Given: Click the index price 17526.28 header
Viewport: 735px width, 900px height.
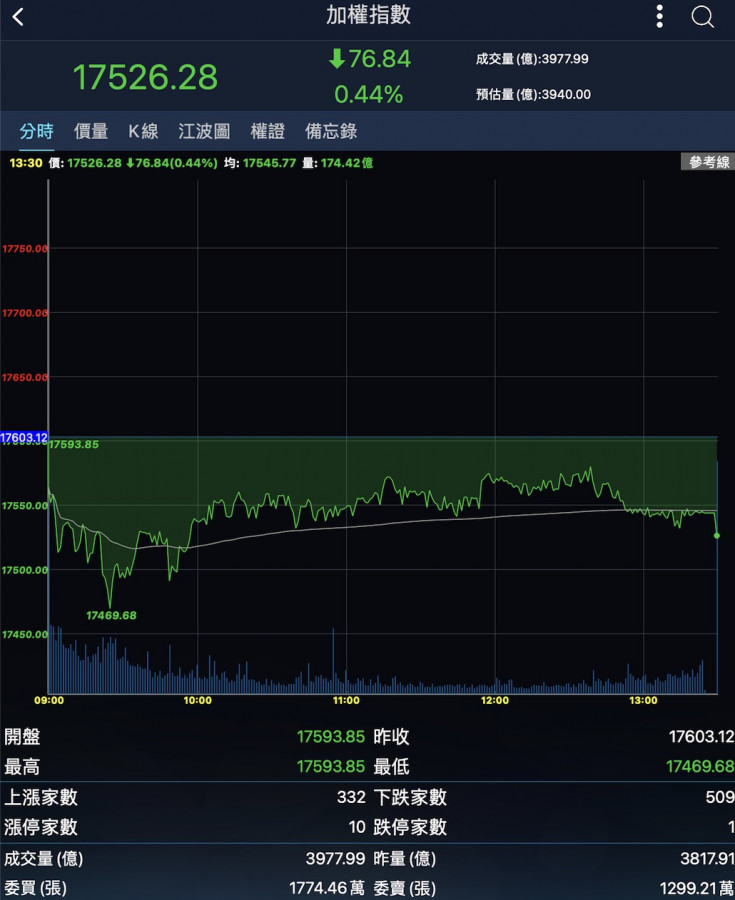Looking at the screenshot, I should pyautogui.click(x=145, y=77).
